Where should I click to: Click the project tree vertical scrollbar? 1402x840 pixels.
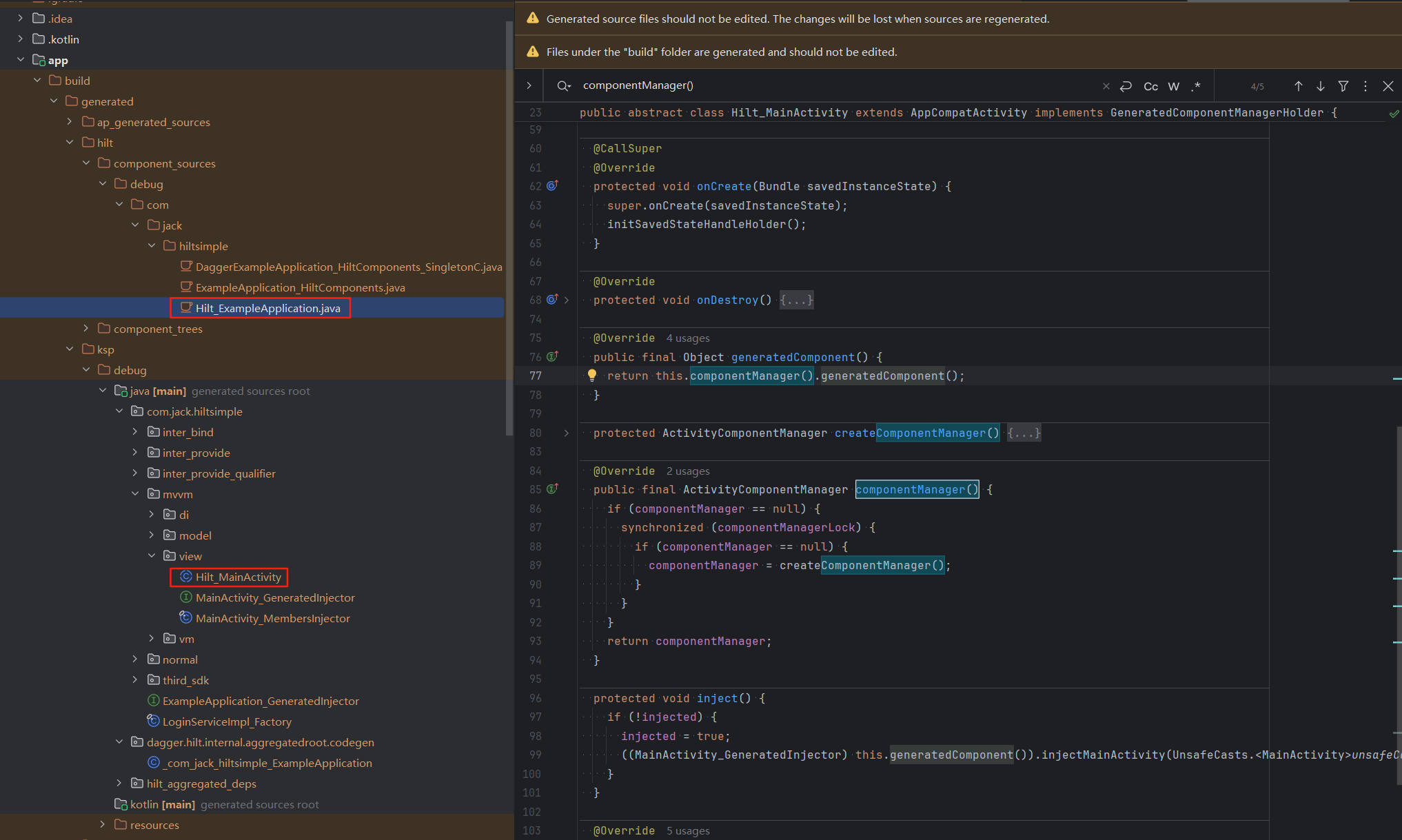click(509, 227)
